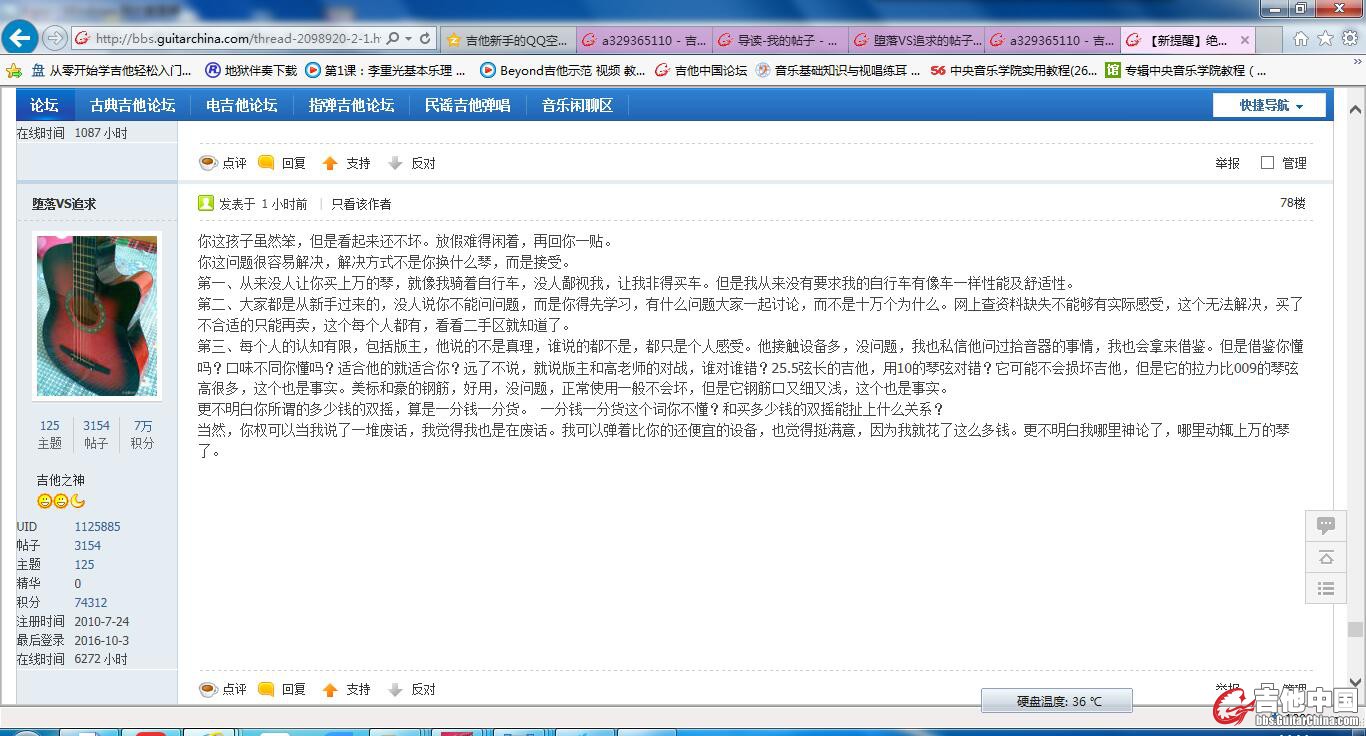Open the browser home icon
This screenshot has width=1366, height=736.
[1300, 39]
